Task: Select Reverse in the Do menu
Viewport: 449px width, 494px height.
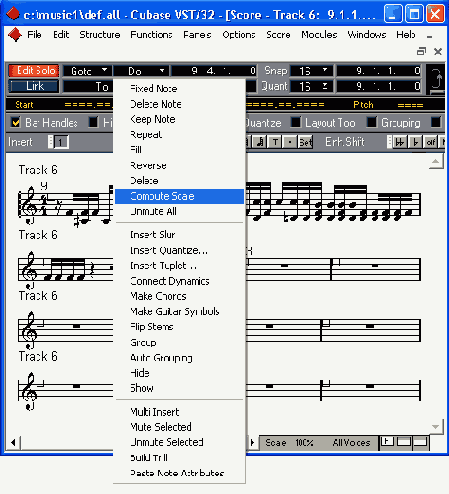Action: [179, 165]
